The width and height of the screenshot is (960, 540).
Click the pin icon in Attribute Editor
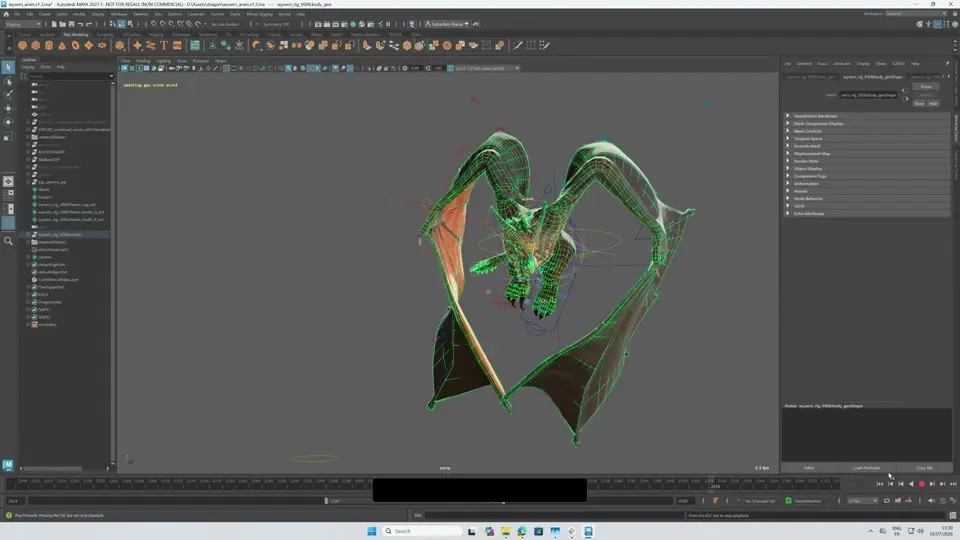[x=947, y=63]
